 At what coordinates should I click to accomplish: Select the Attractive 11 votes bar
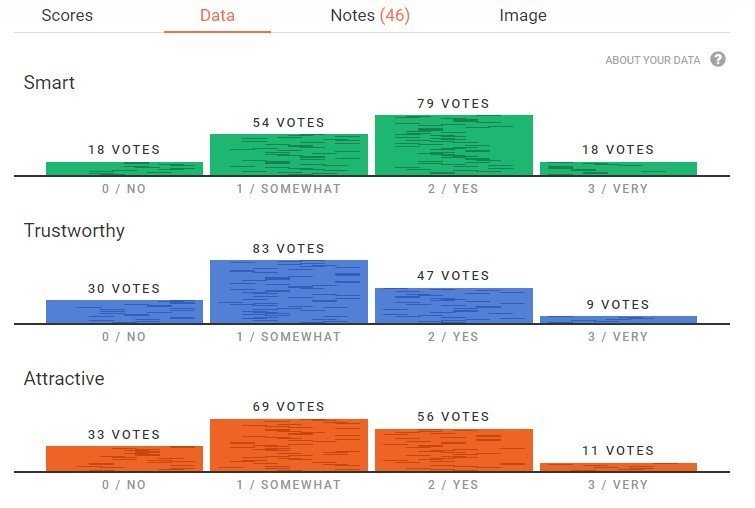point(618,466)
